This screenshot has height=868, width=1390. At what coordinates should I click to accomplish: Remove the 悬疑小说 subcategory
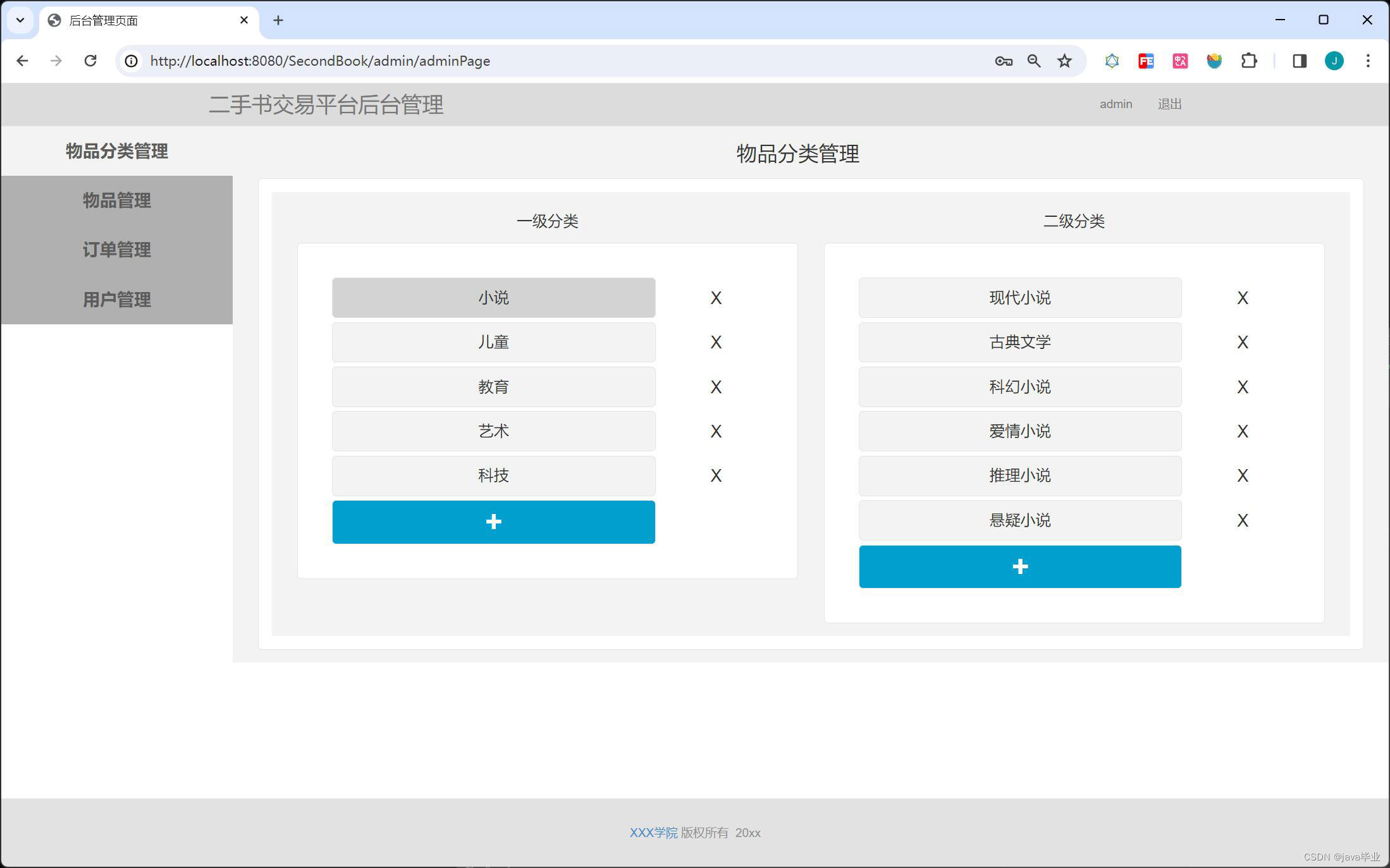(x=1242, y=520)
